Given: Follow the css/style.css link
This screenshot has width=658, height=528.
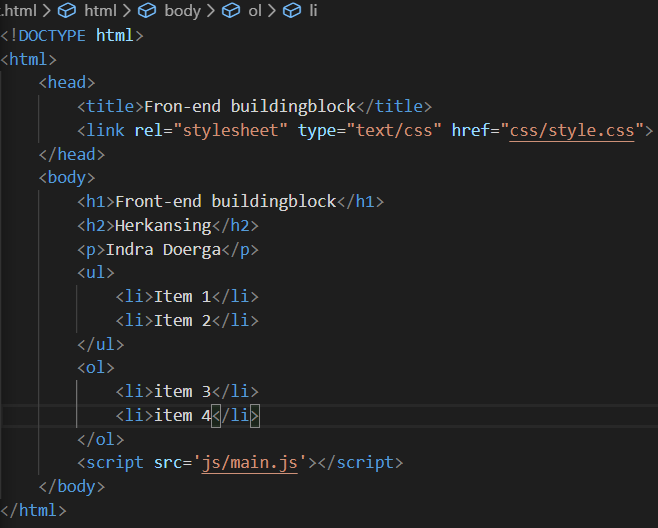Looking at the screenshot, I should tap(572, 131).
